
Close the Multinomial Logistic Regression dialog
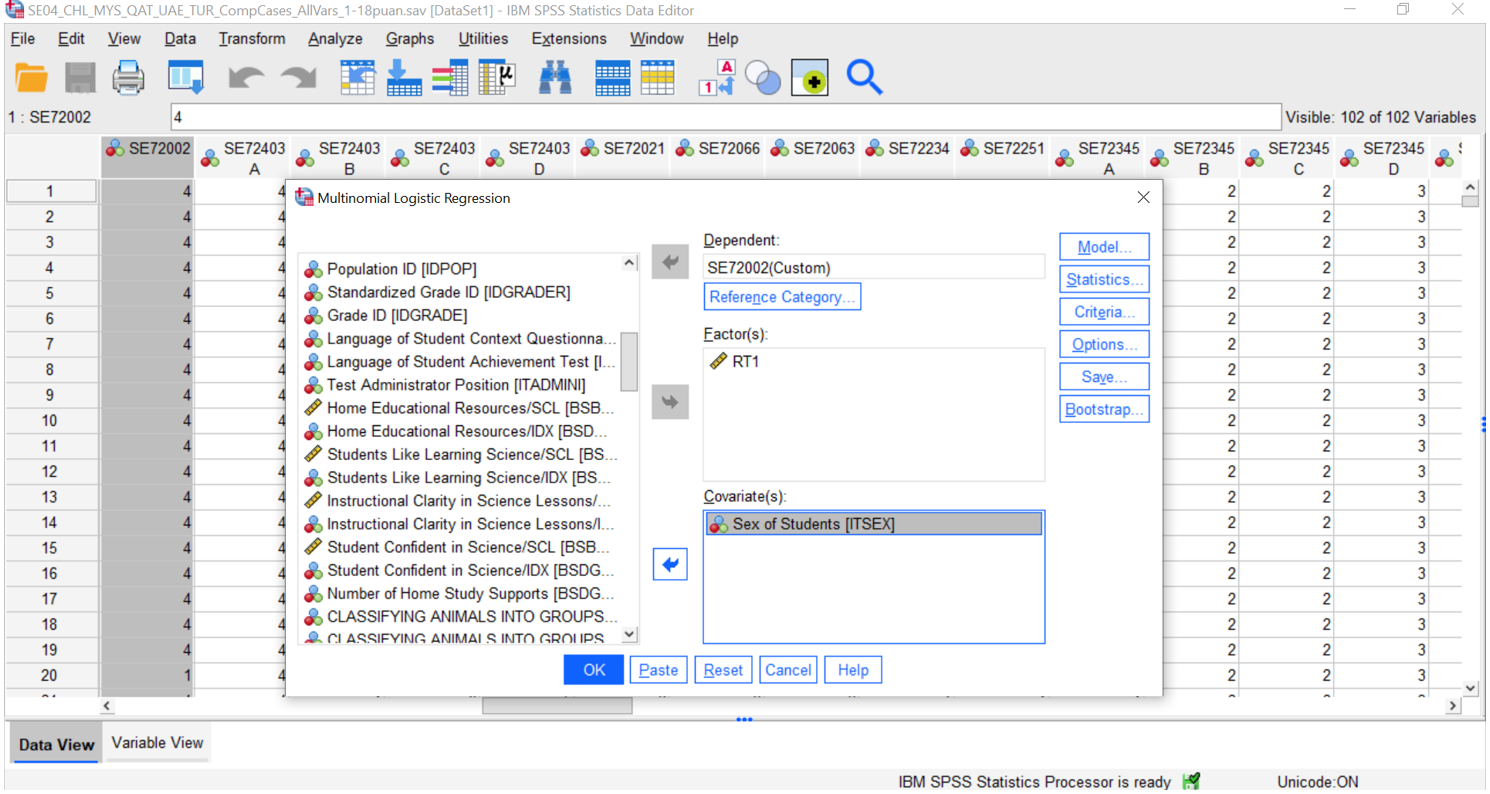(1143, 198)
